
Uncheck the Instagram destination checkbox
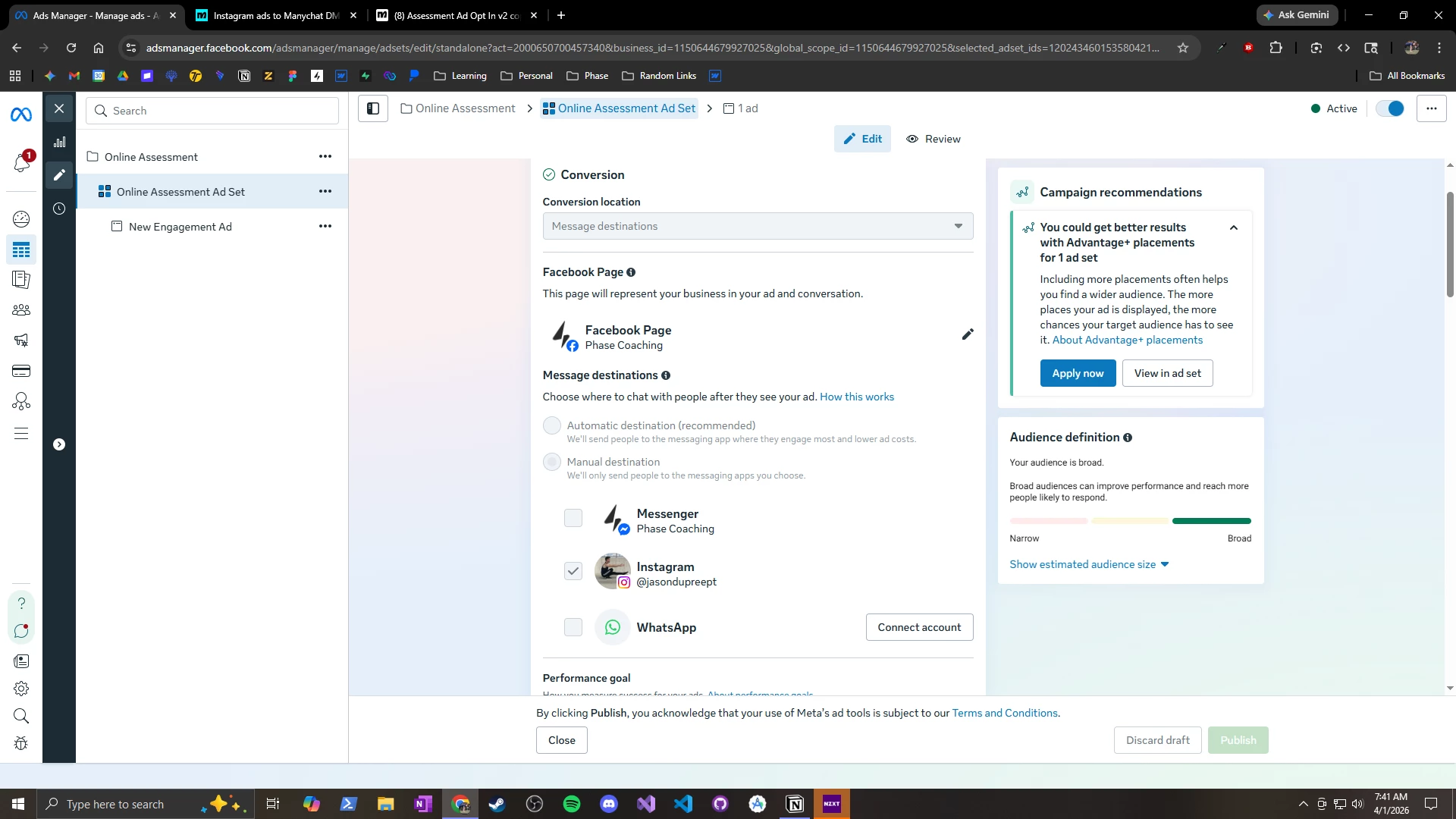tap(573, 571)
